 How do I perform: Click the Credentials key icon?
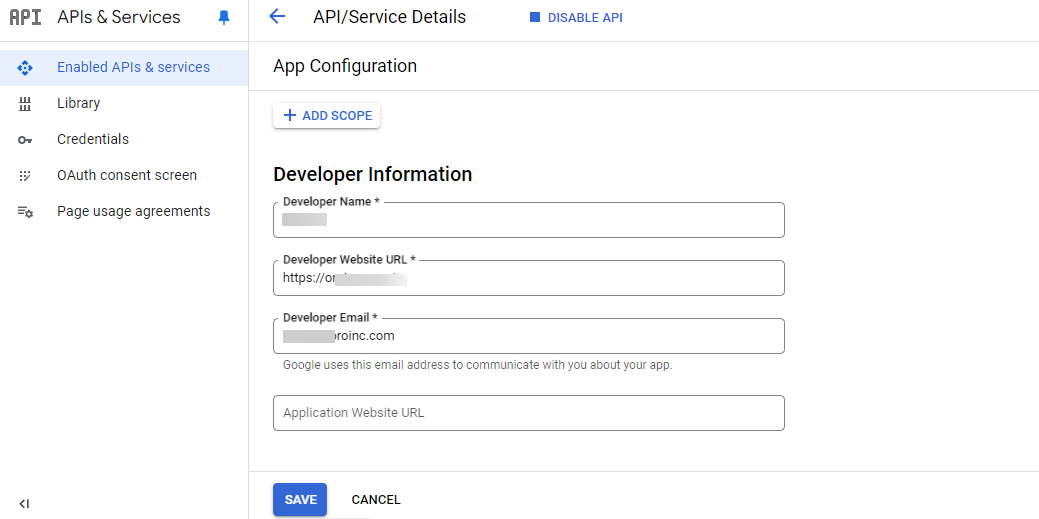pos(26,140)
